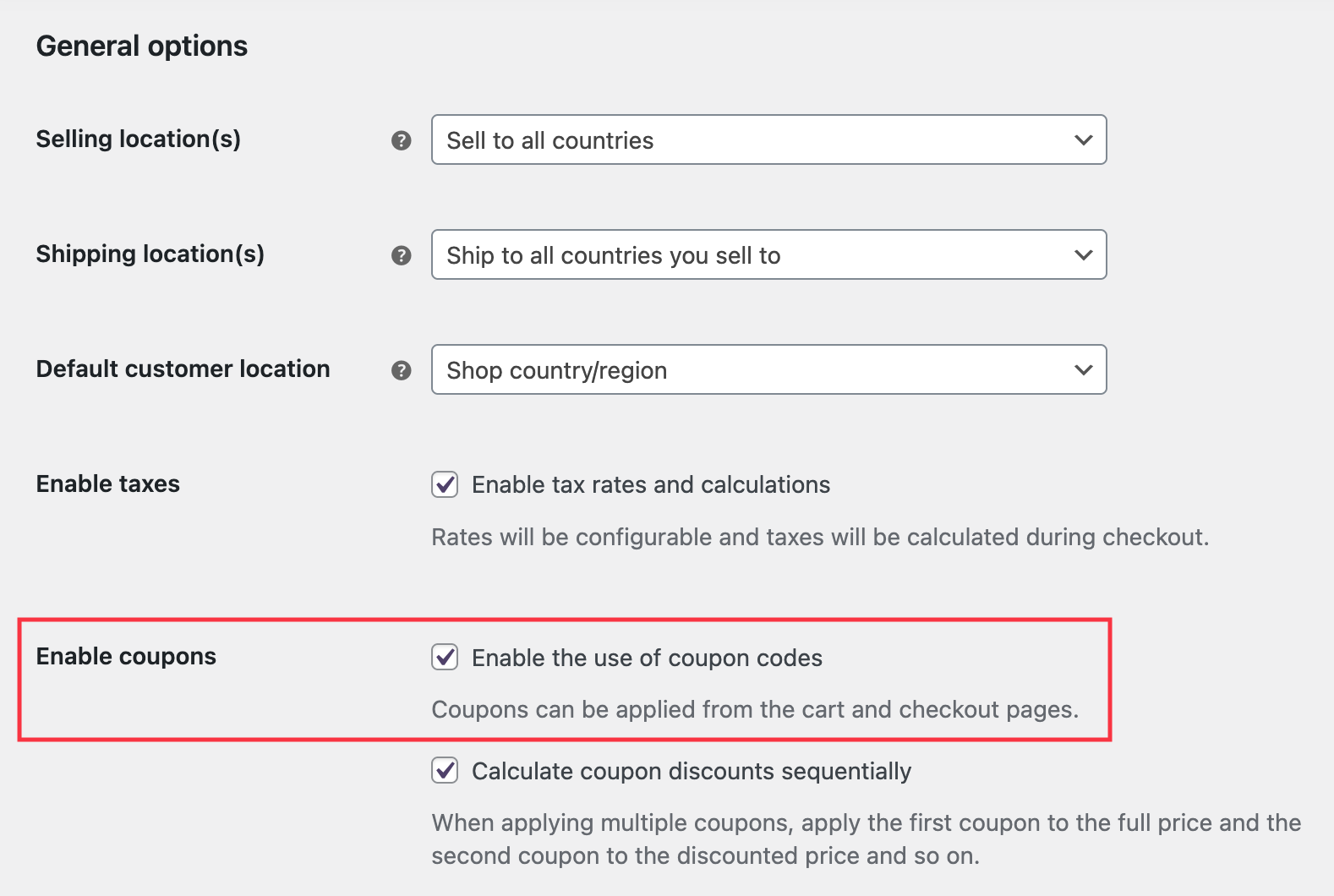1334x896 pixels.
Task: Expand "Ship to all countries you sell to" dropdown
Action: [768, 255]
